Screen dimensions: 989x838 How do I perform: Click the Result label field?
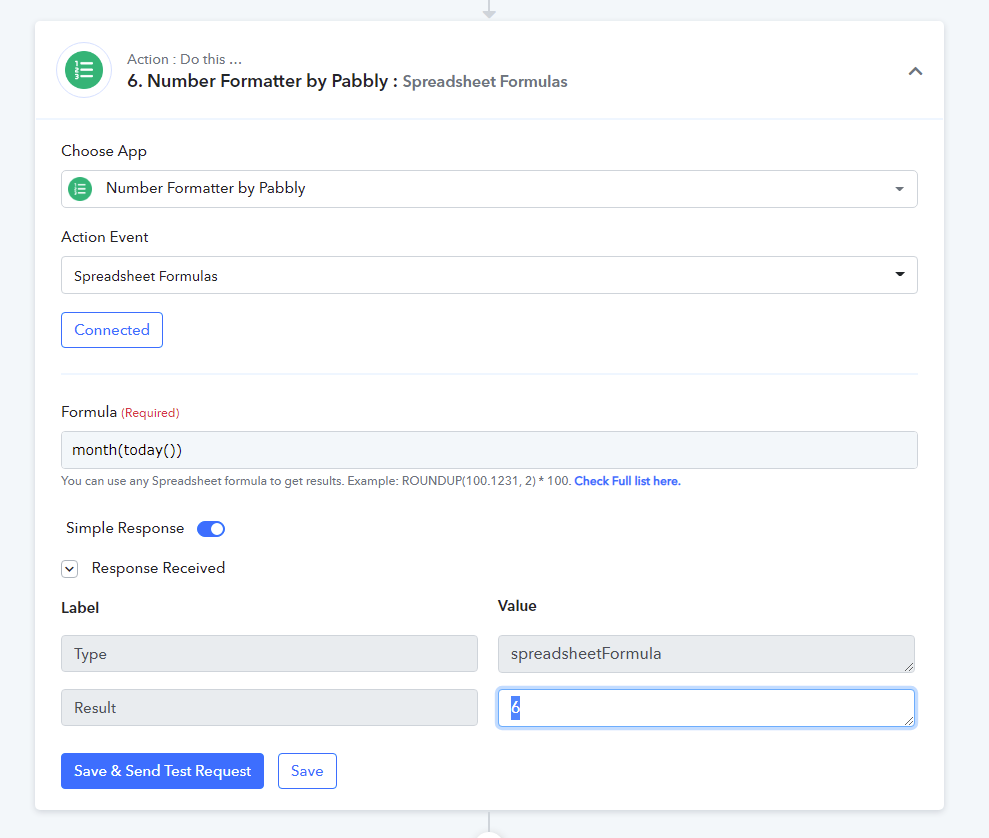(269, 707)
